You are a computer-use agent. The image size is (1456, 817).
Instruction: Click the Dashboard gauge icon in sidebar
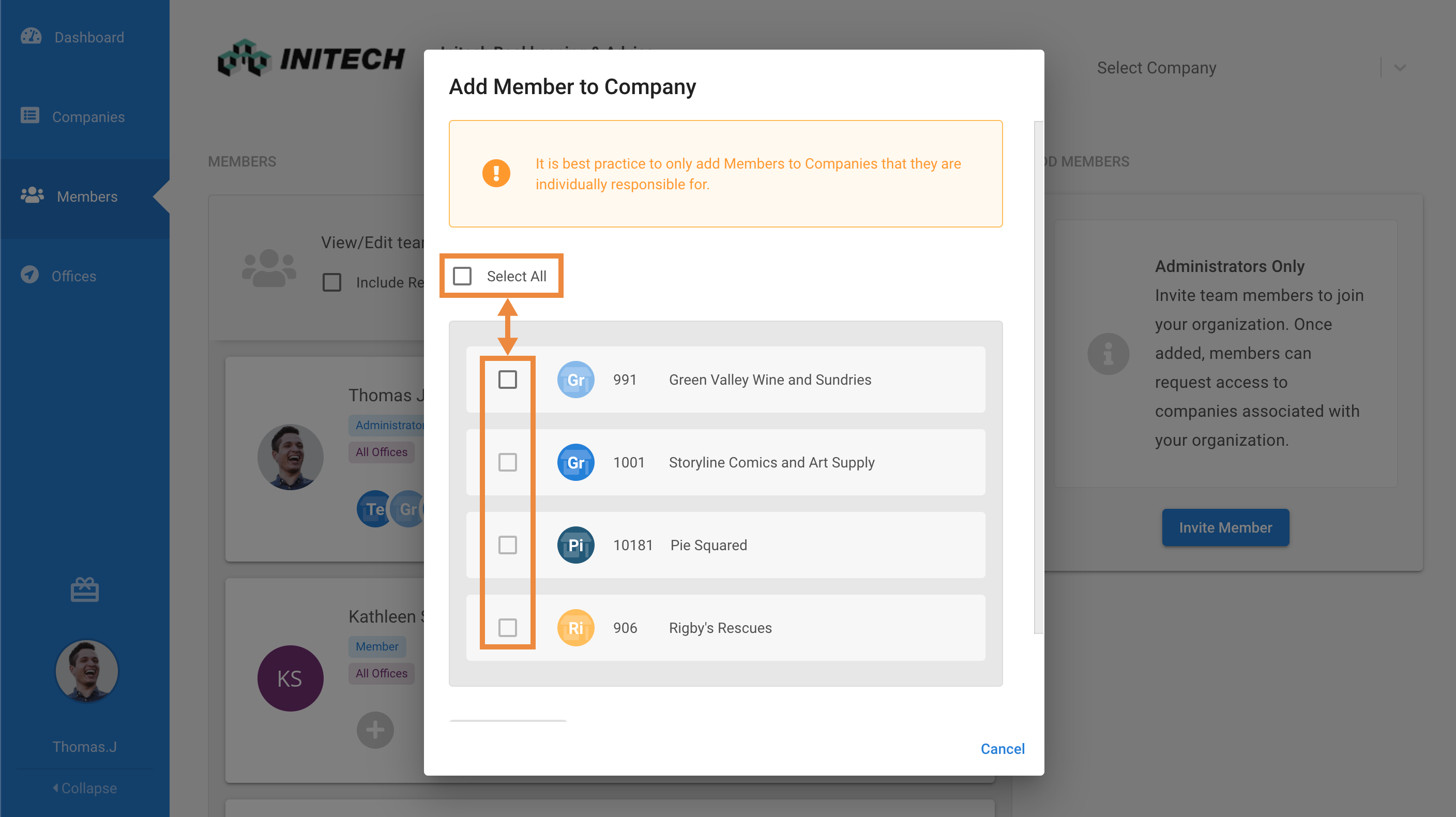(31, 37)
